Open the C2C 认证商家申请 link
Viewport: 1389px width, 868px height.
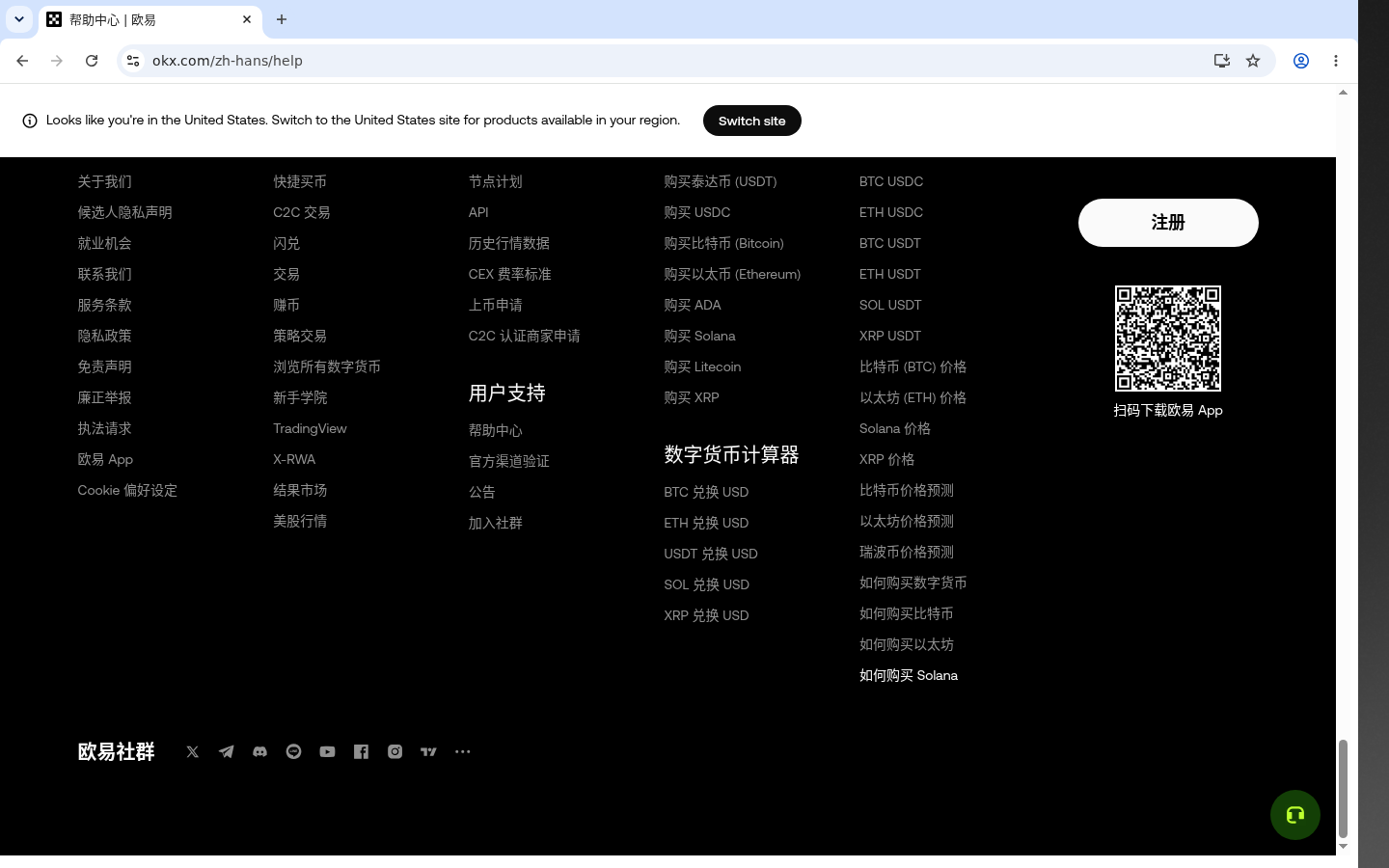[525, 336]
